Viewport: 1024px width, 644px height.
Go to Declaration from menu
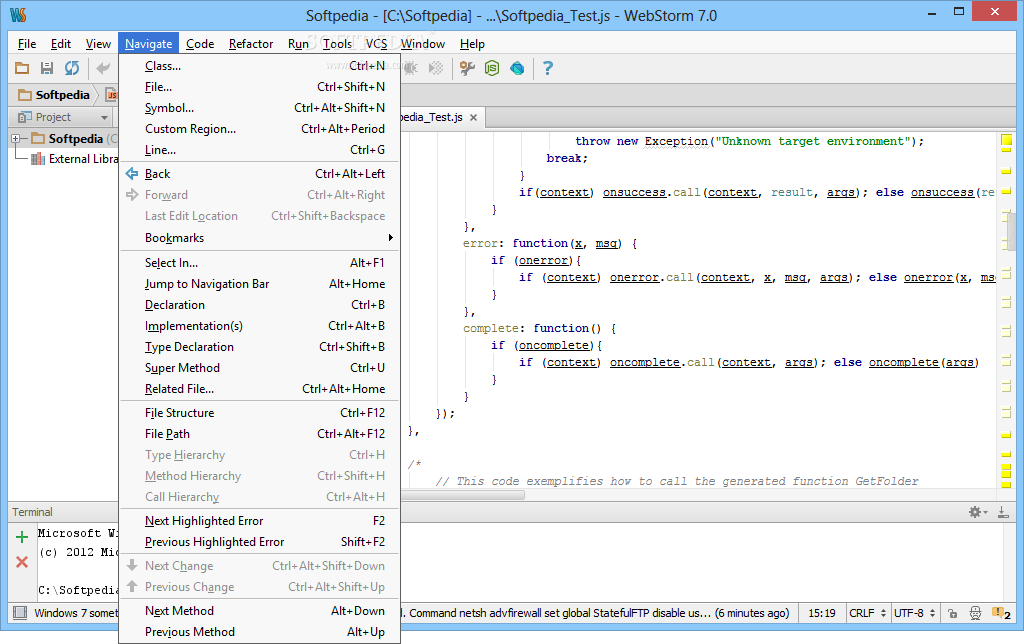tap(259, 305)
